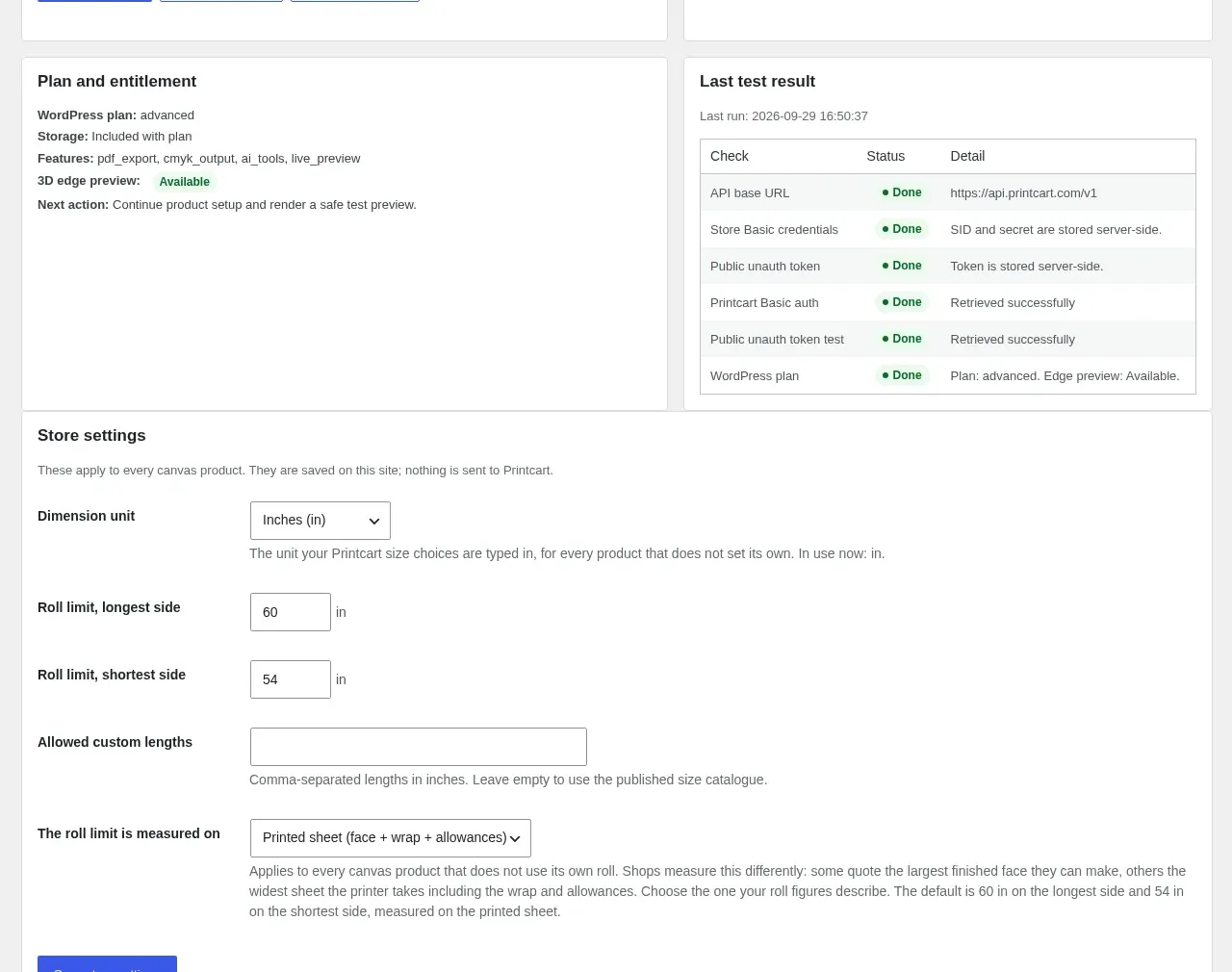
Task: Click the Printcart Basic auth row label
Action: [x=764, y=302]
